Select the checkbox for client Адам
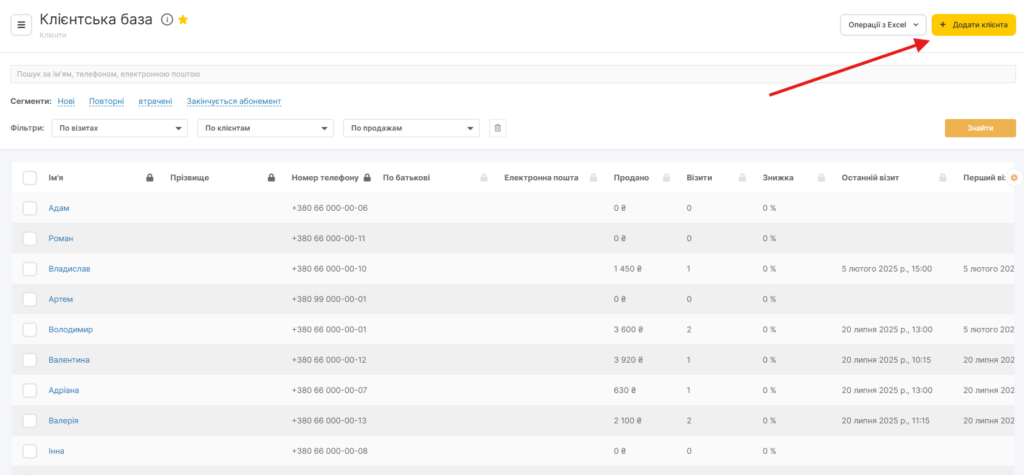1024x475 pixels. (x=30, y=208)
